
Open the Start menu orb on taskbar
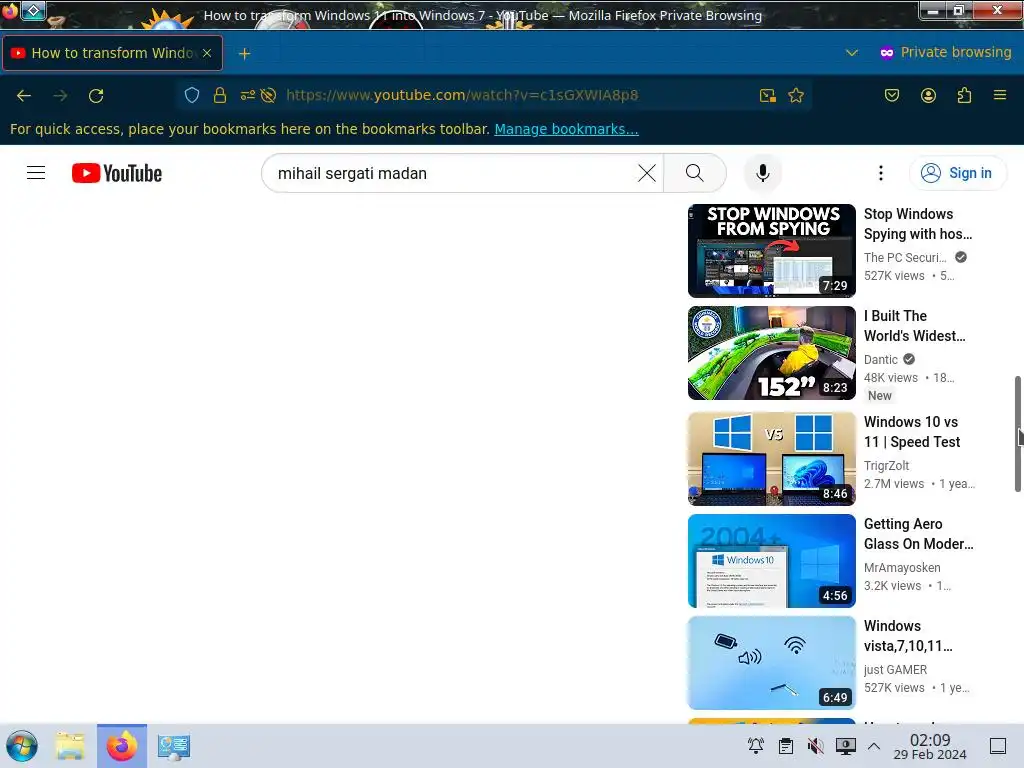pyautogui.click(x=22, y=746)
